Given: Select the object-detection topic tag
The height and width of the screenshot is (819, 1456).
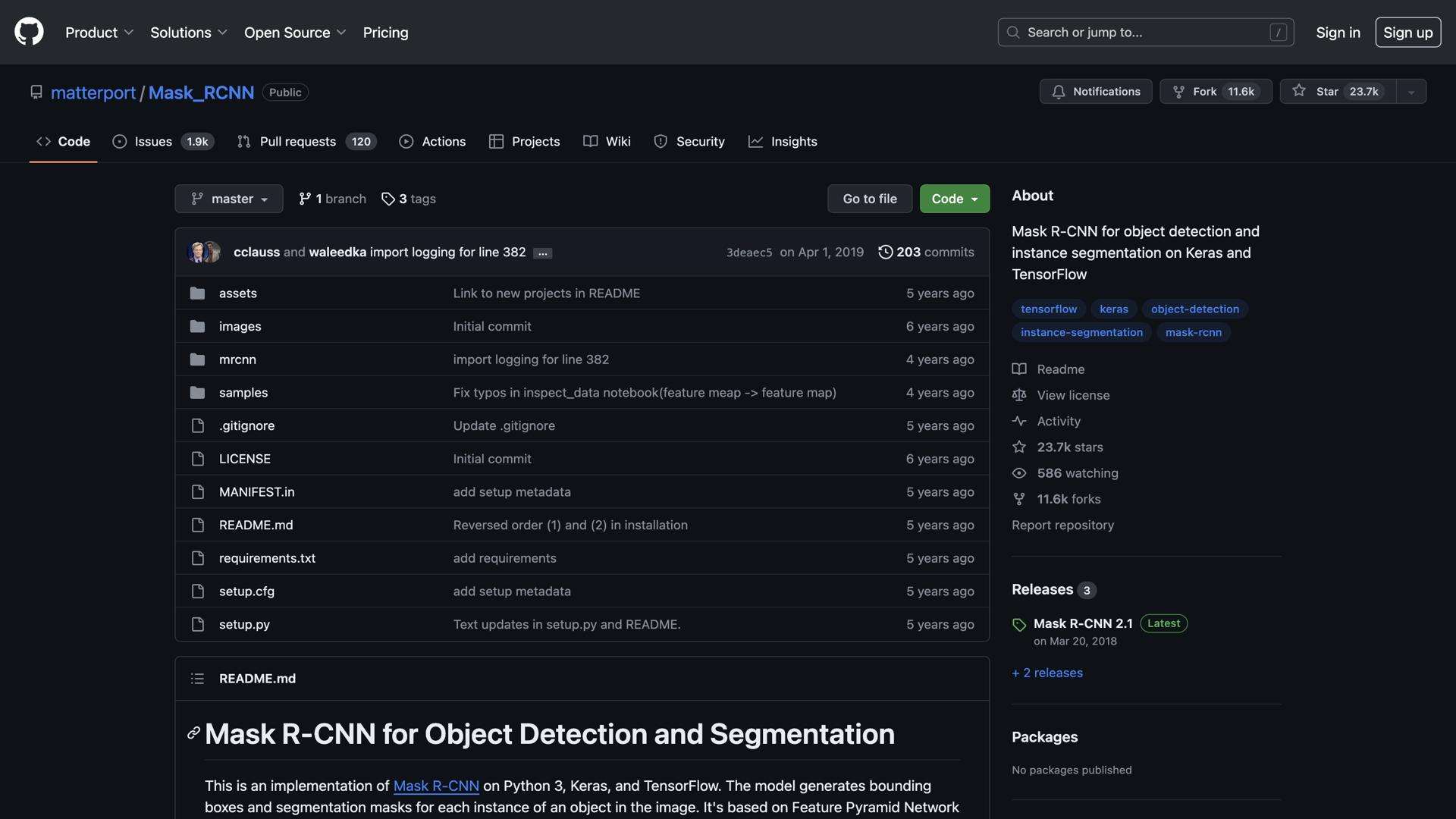Looking at the screenshot, I should pyautogui.click(x=1194, y=309).
